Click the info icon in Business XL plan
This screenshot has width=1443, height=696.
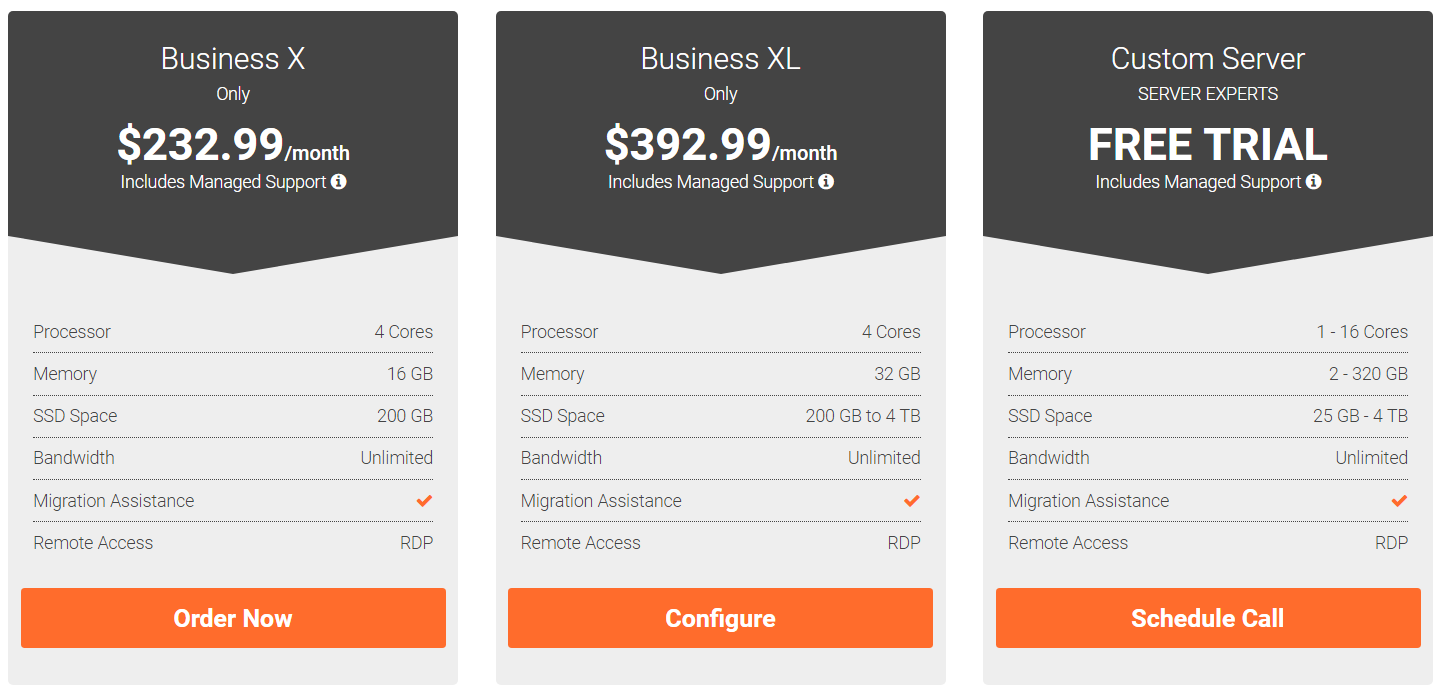point(826,182)
